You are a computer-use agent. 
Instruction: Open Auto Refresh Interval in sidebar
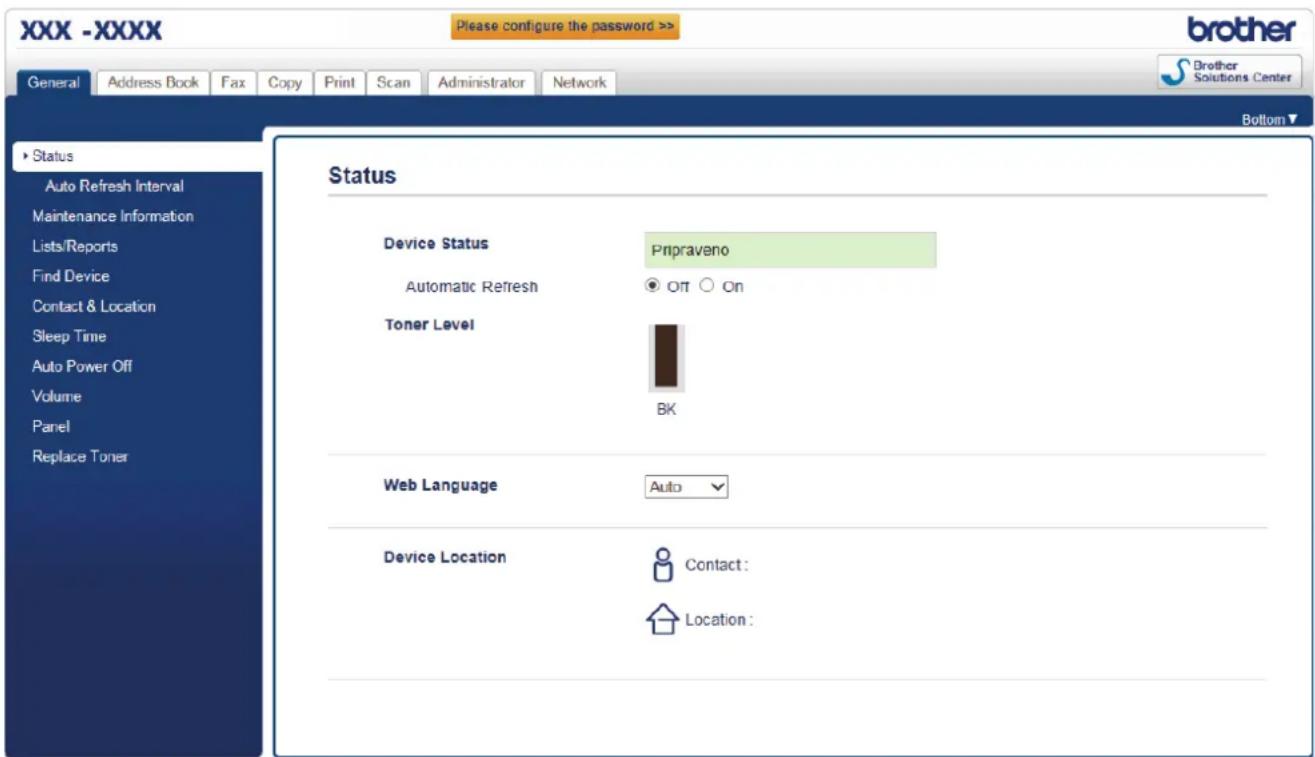click(114, 186)
